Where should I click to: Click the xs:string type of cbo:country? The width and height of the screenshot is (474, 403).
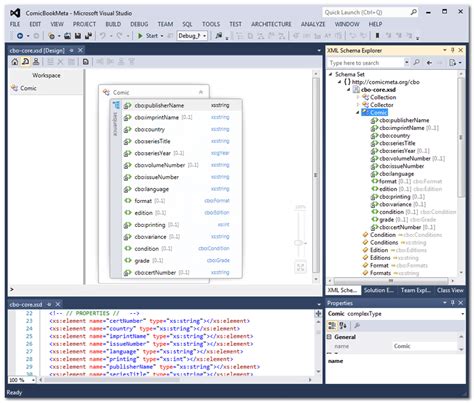tap(220, 129)
